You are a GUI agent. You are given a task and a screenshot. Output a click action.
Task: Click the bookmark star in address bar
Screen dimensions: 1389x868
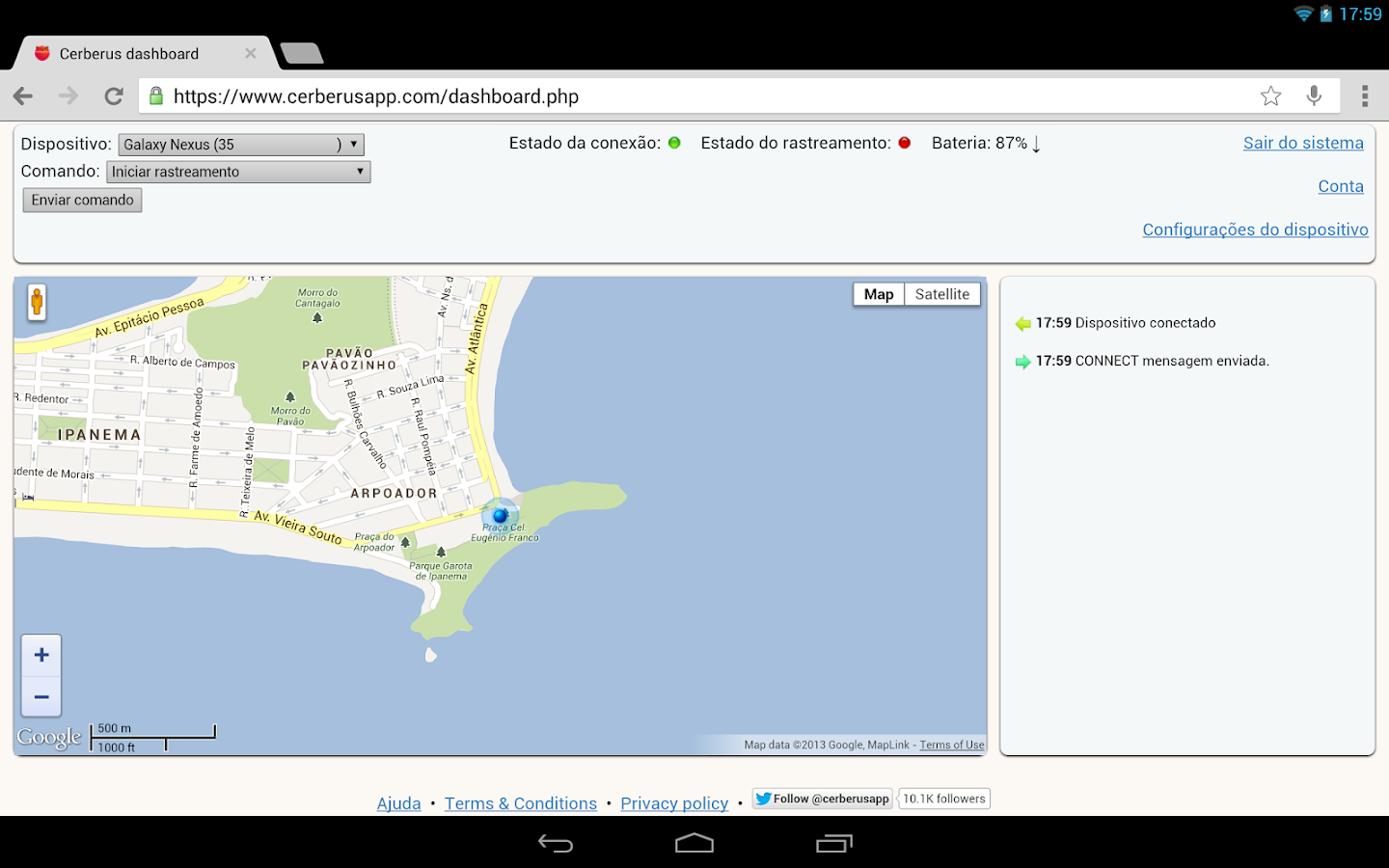pyautogui.click(x=1270, y=95)
